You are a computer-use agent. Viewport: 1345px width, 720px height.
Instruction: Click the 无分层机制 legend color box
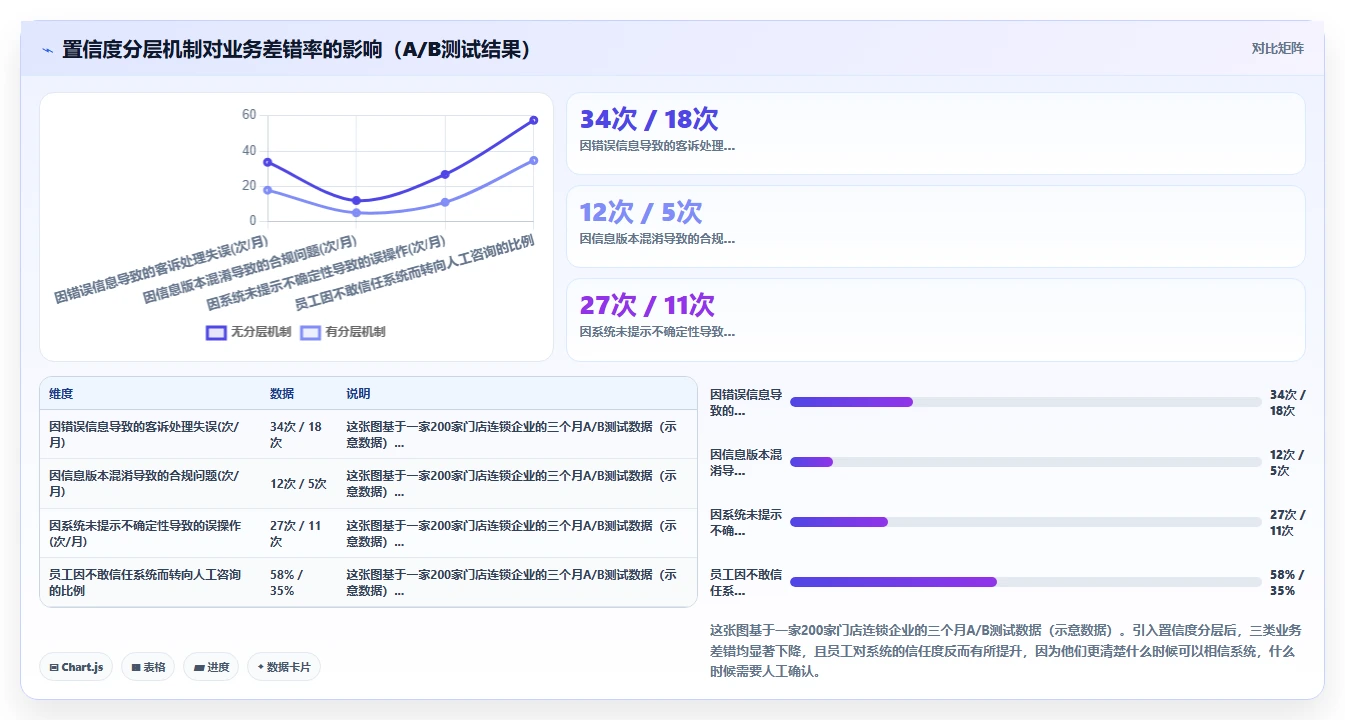pos(216,333)
